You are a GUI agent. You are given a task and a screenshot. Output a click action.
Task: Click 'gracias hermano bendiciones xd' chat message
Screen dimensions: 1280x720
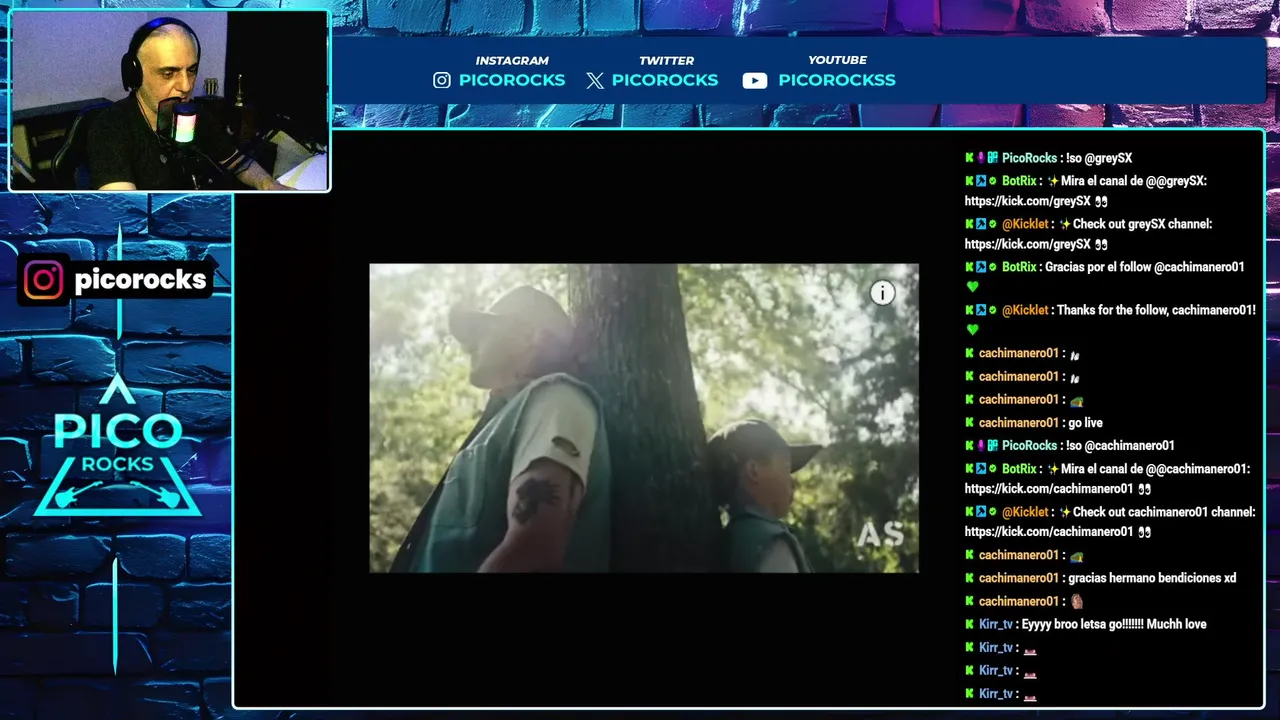click(x=1152, y=578)
